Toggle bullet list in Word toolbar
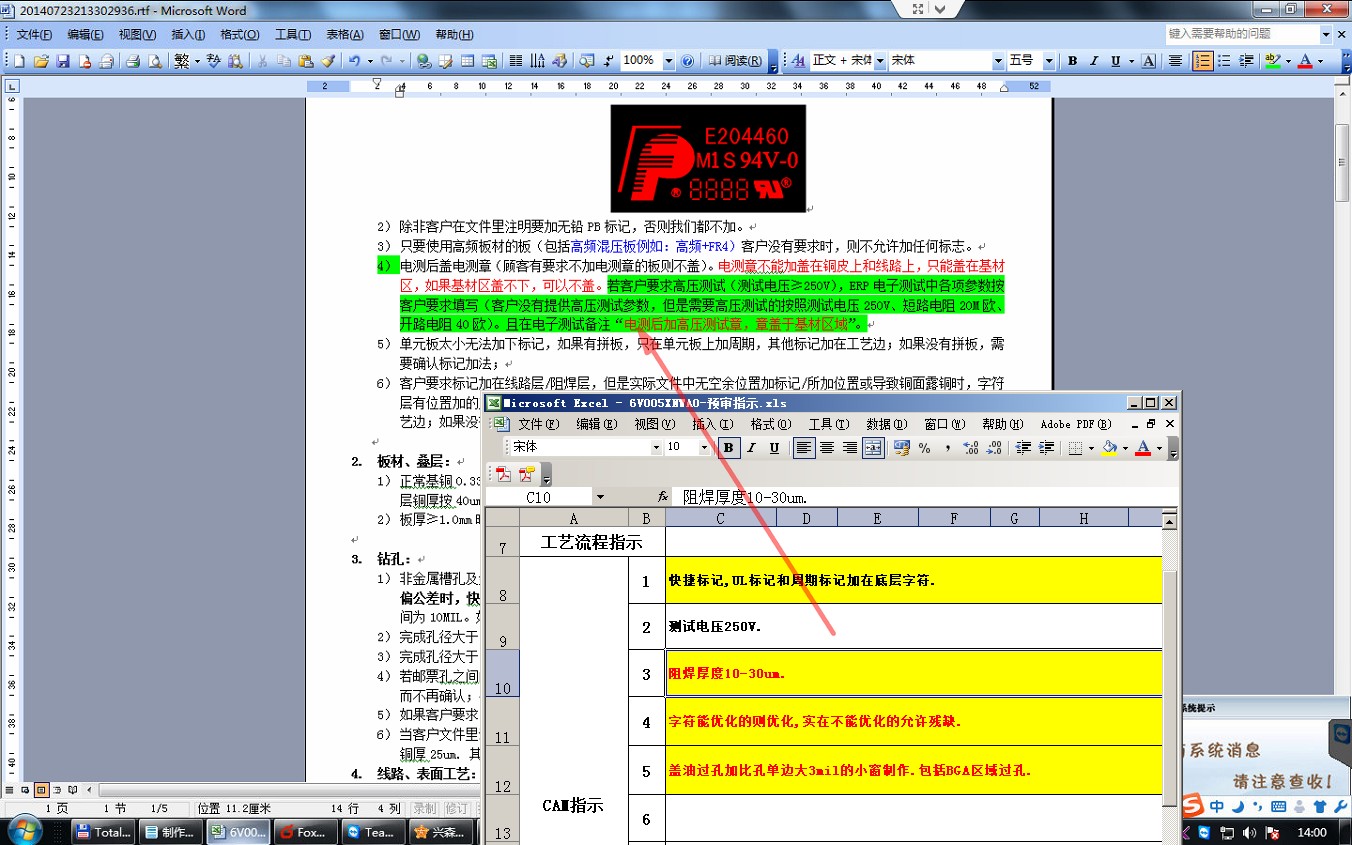 (x=1225, y=61)
